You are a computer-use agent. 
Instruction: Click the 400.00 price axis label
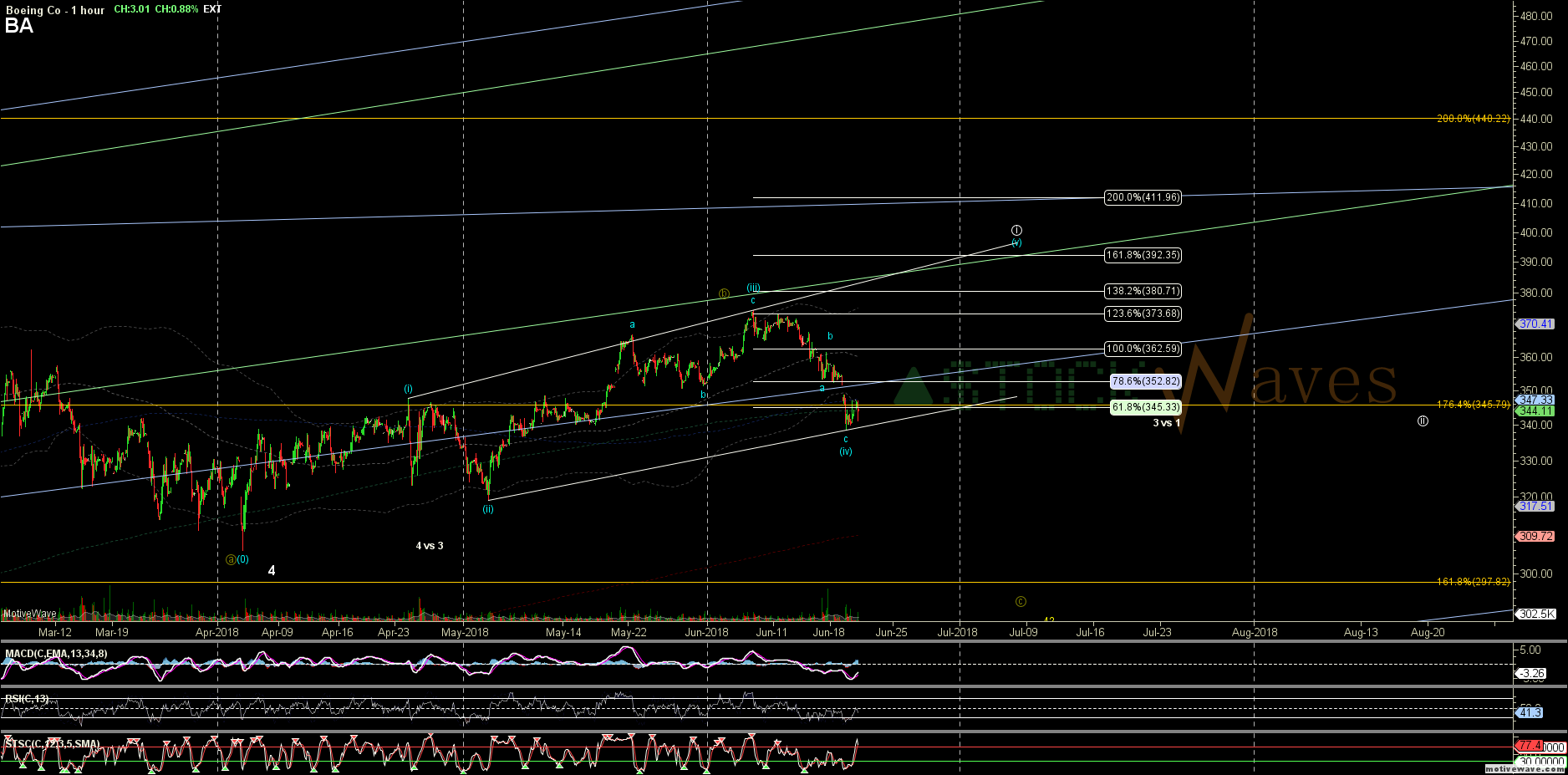coord(1537,233)
